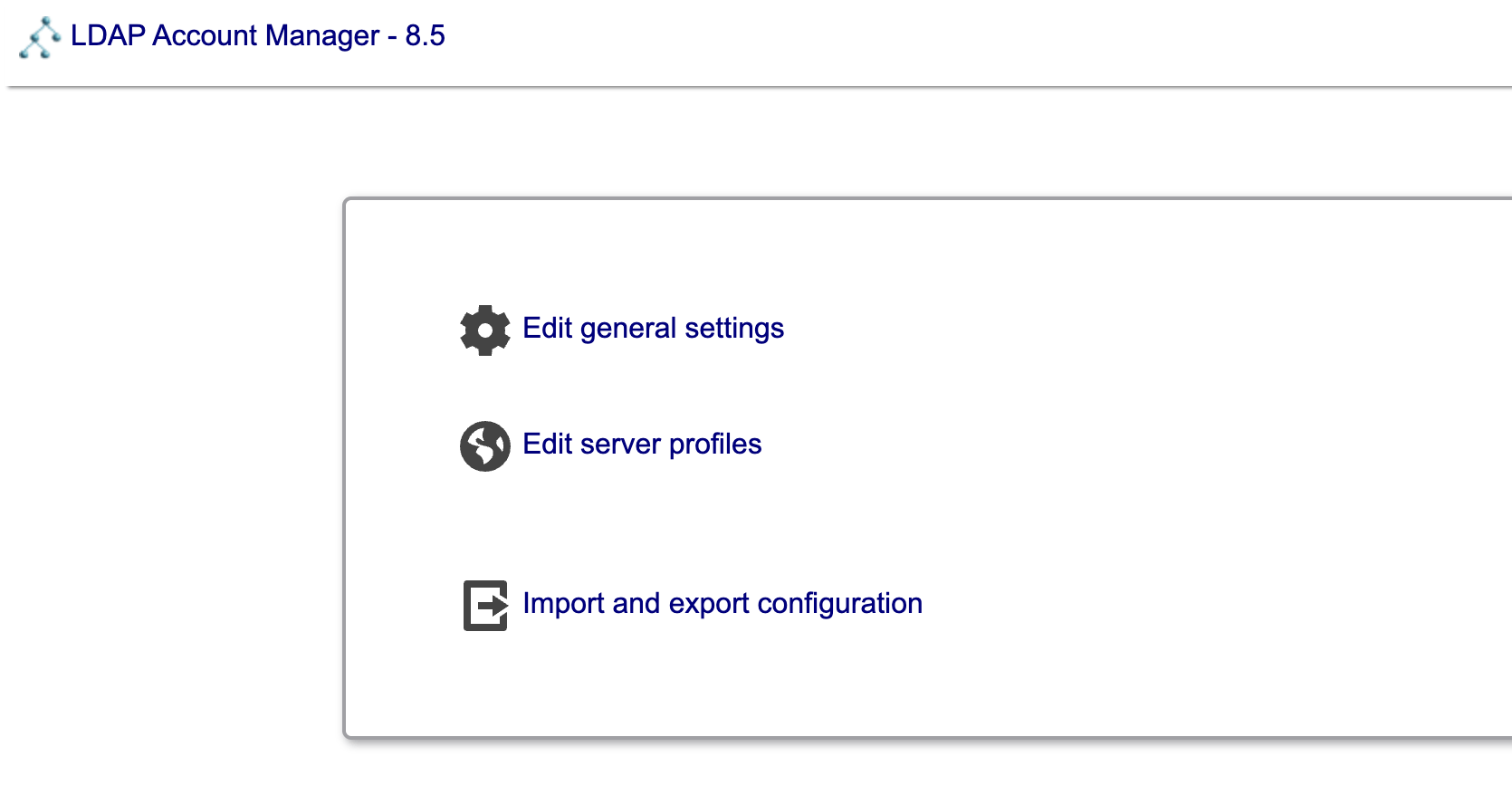Click "Edit" in the general settings link
The width and height of the screenshot is (1512, 804).
pos(547,328)
